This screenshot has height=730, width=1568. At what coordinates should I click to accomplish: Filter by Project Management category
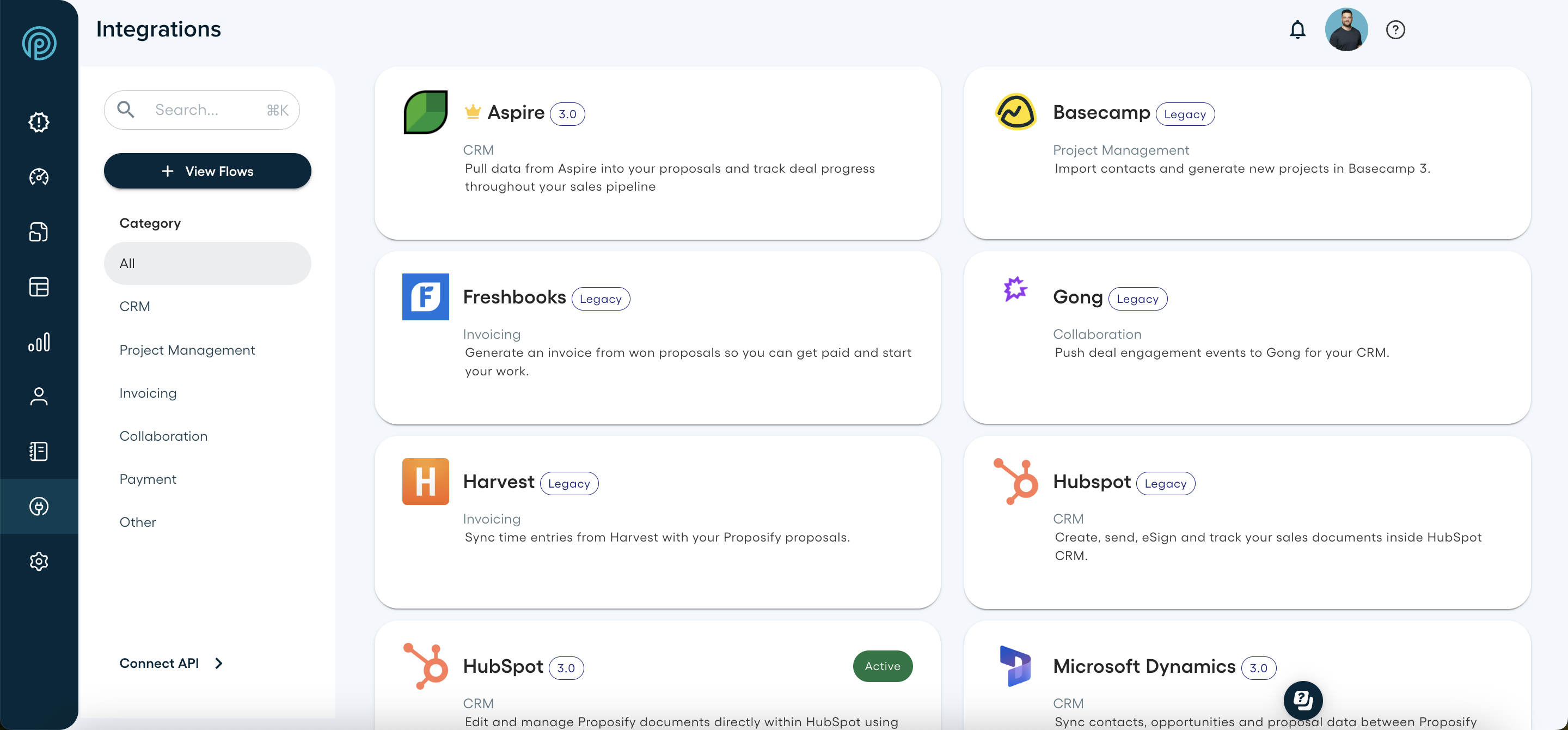coord(187,350)
